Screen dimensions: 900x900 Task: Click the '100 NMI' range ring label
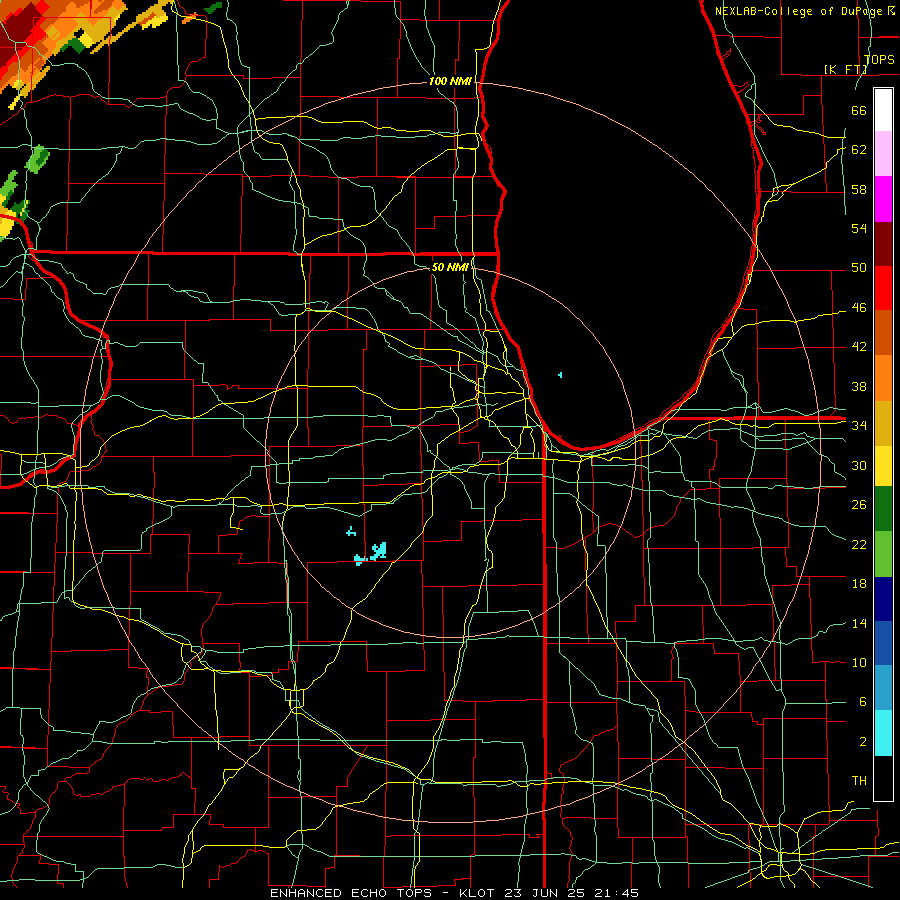tap(450, 82)
